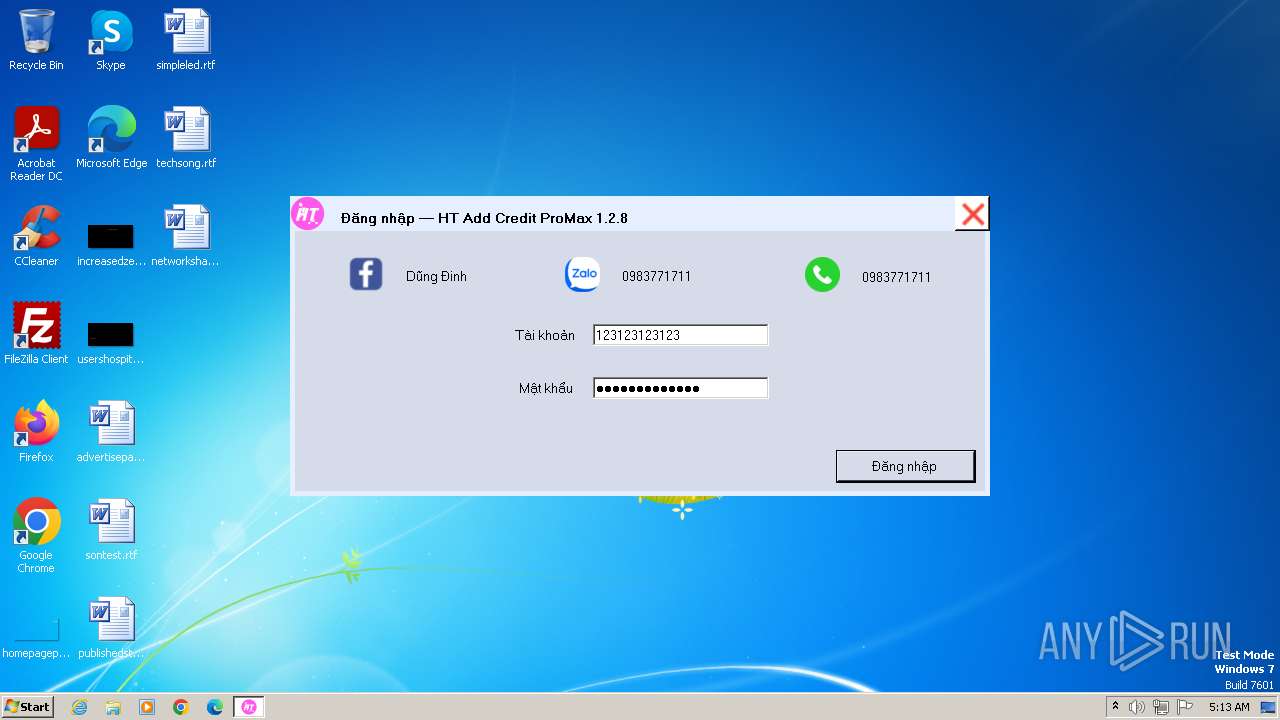Select the Microsoft Edge desktop shortcut
The height and width of the screenshot is (720, 1280).
pyautogui.click(x=111, y=138)
